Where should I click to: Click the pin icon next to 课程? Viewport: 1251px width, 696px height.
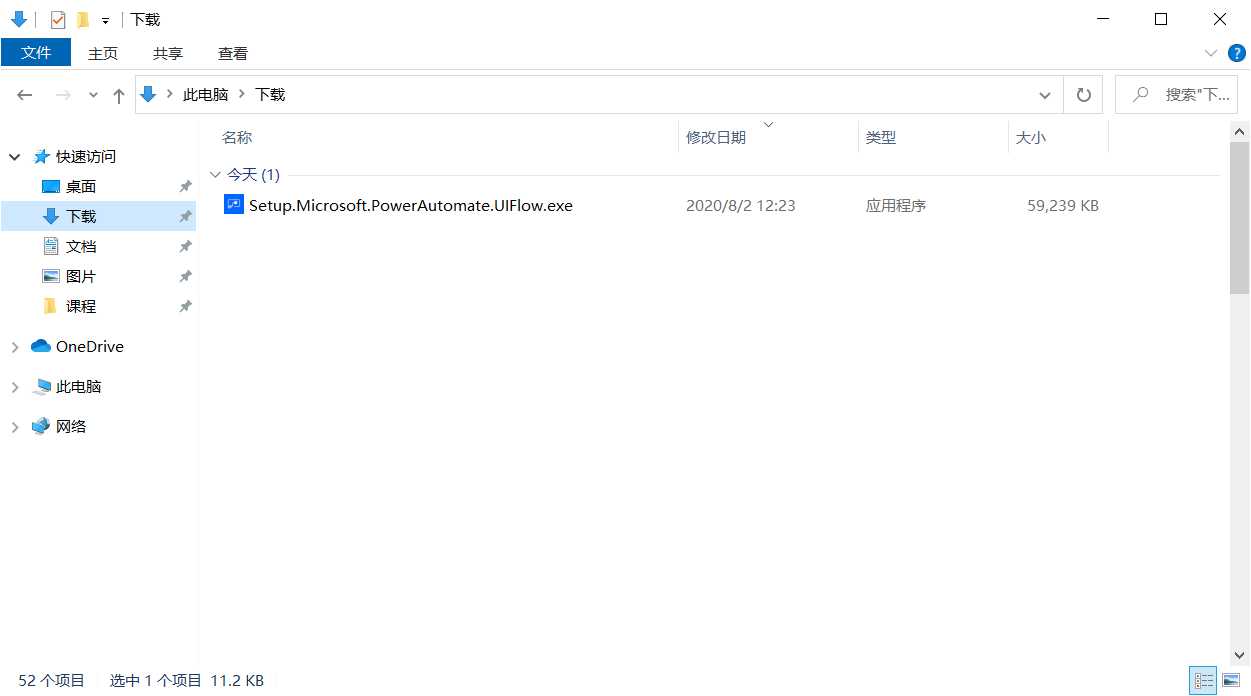coord(185,307)
